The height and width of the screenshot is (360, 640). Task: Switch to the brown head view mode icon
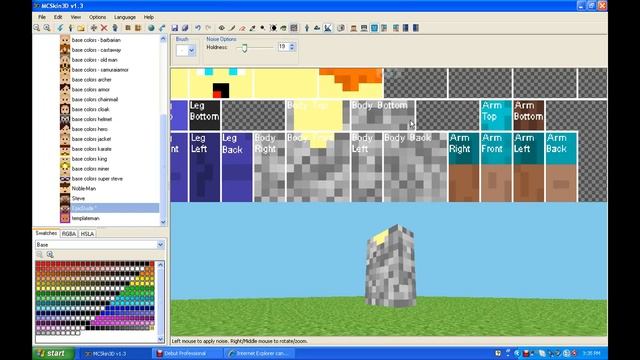353,28
